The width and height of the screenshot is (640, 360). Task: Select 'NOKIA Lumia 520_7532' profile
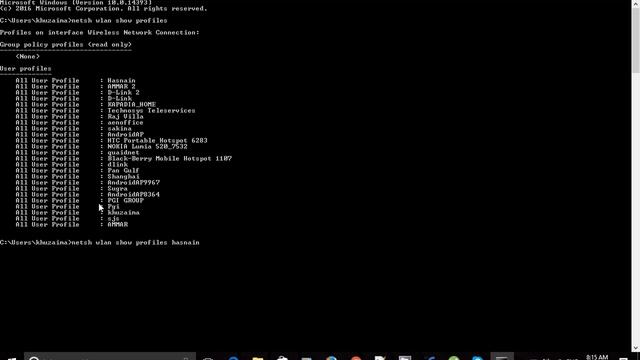(147, 147)
